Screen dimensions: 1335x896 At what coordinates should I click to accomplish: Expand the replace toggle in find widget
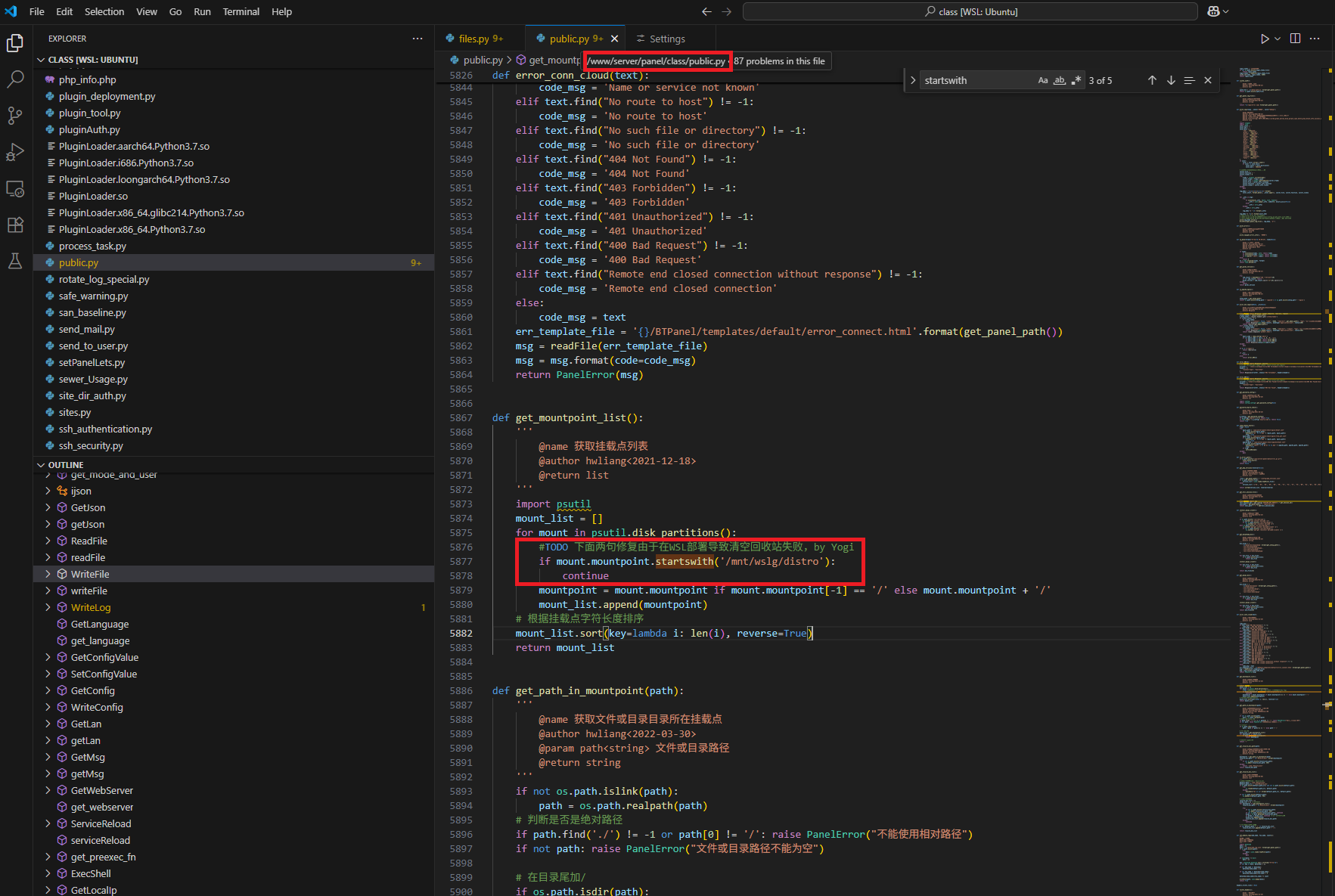click(913, 80)
